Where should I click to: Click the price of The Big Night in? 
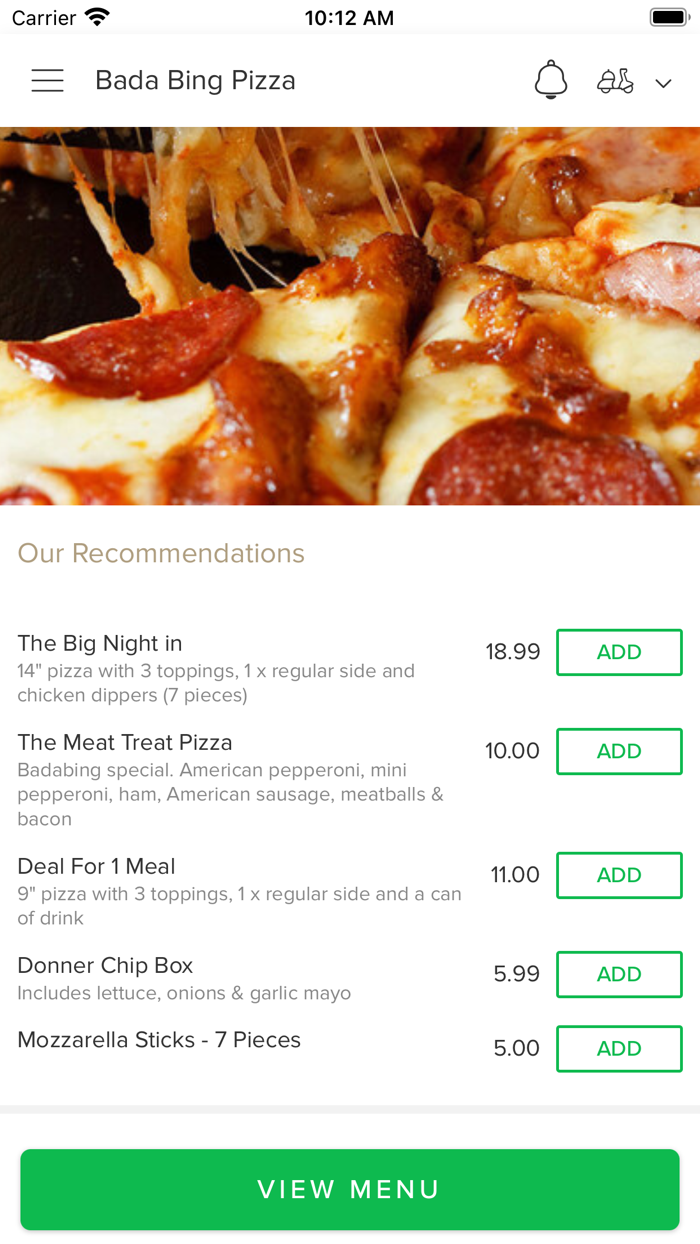pos(513,652)
